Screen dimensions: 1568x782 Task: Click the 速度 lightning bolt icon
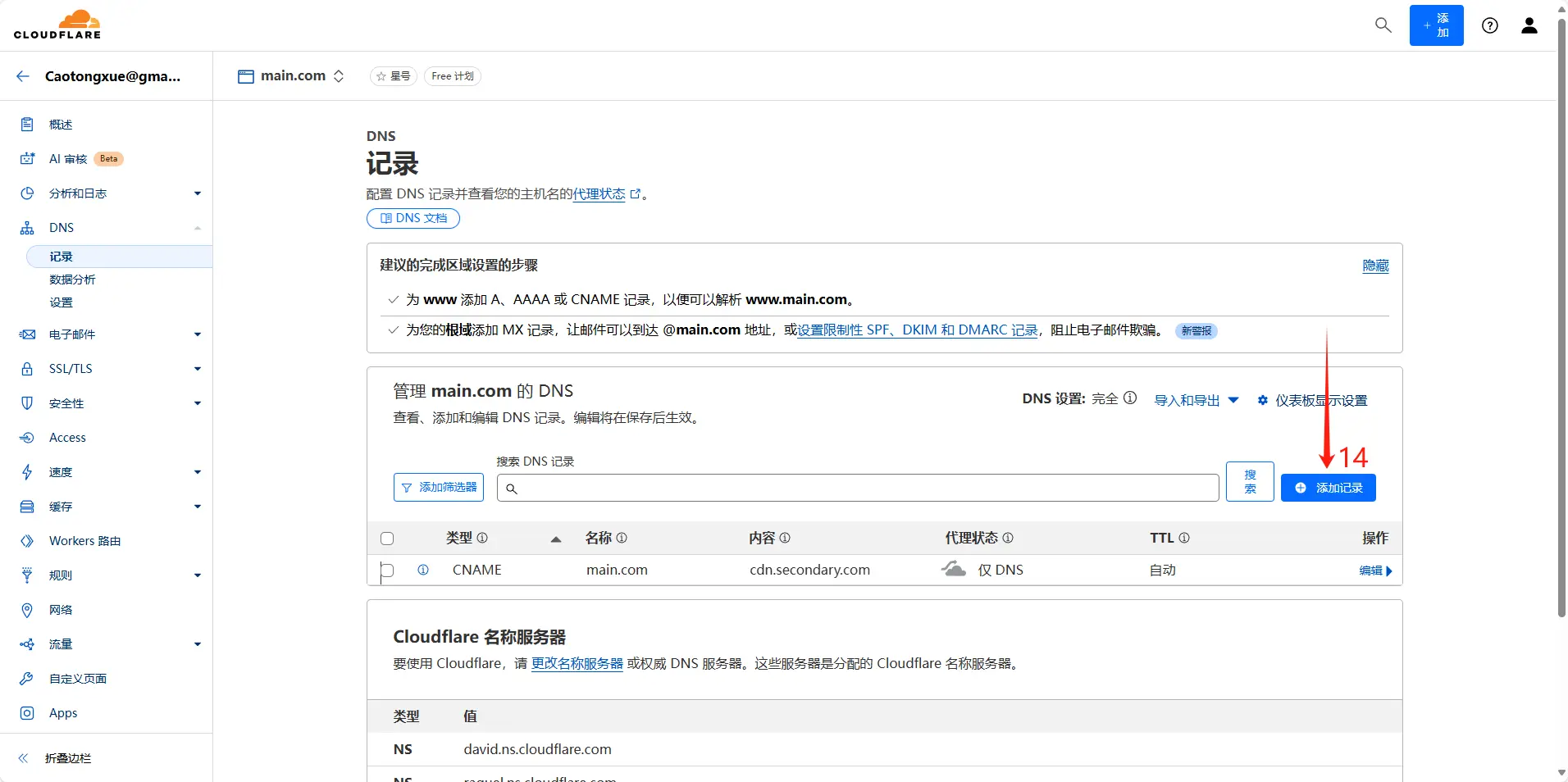click(x=27, y=472)
